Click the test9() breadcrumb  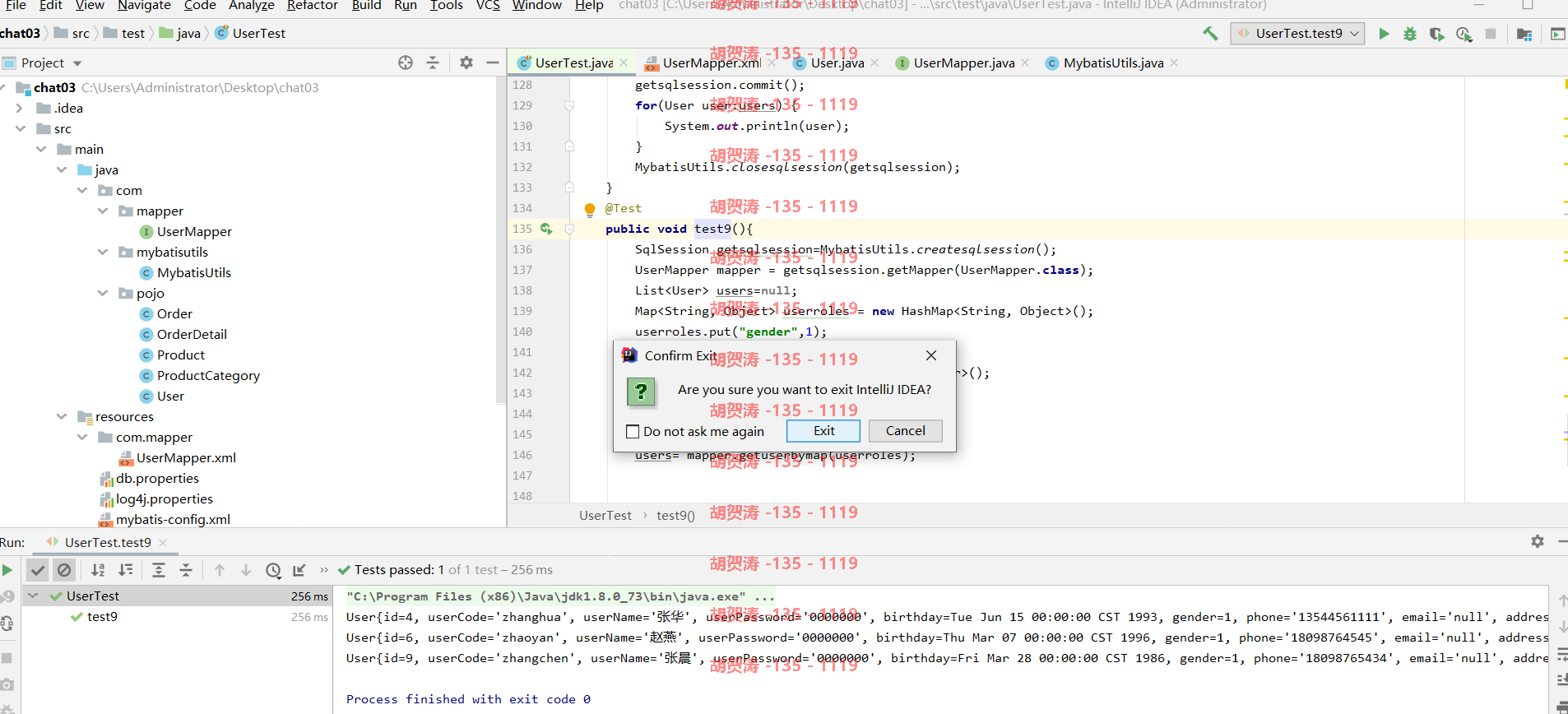pos(675,516)
